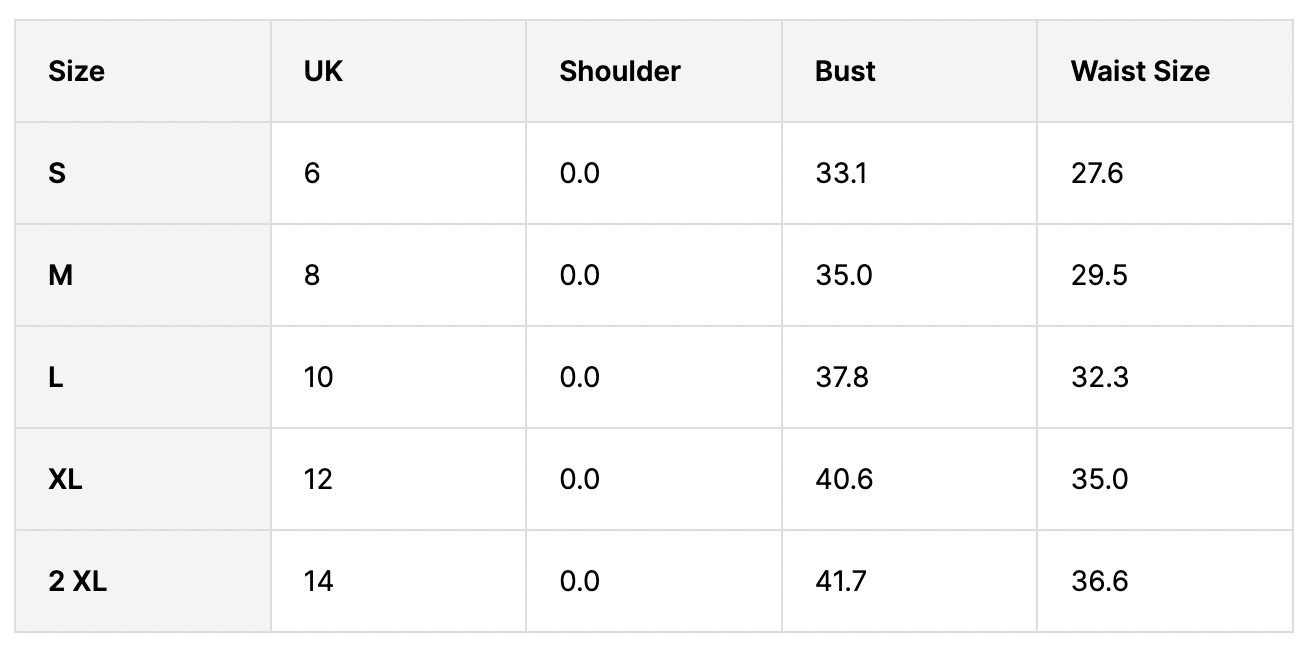
Task: Click the bust value 41.7
Action: point(841,582)
